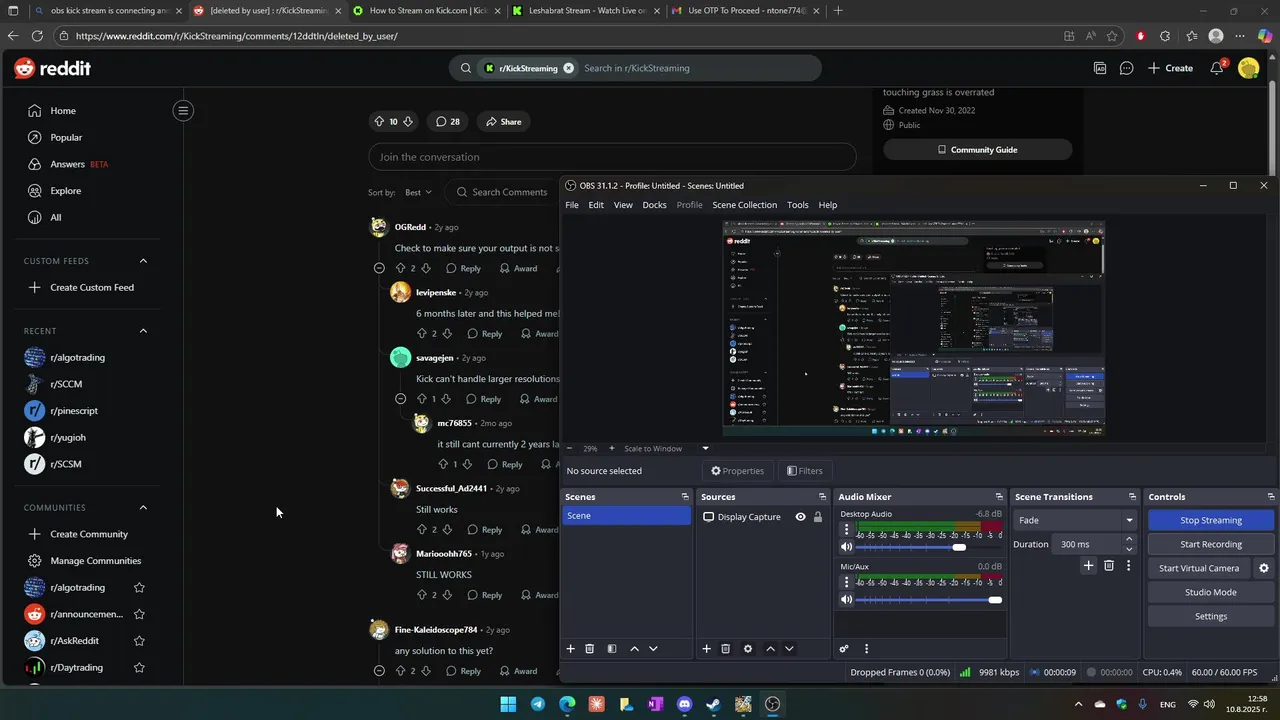Viewport: 1280px width, 720px height.
Task: Open Reddit notifications bell
Action: 1217,68
